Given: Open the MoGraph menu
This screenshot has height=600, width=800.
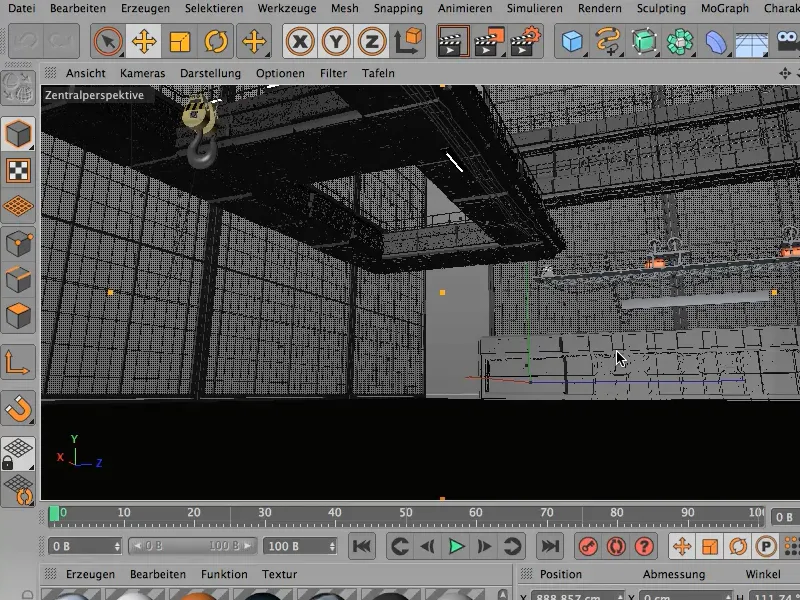Looking at the screenshot, I should (x=724, y=8).
